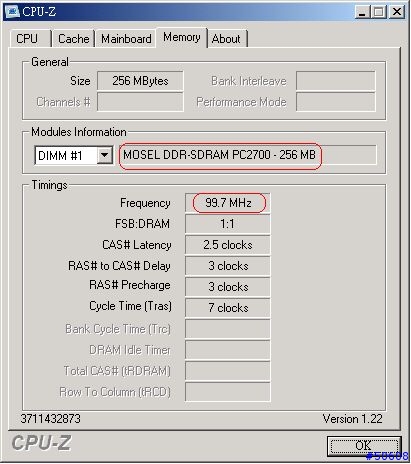Select the 2.5 clocks CAS# Latency value

[x=228, y=245]
